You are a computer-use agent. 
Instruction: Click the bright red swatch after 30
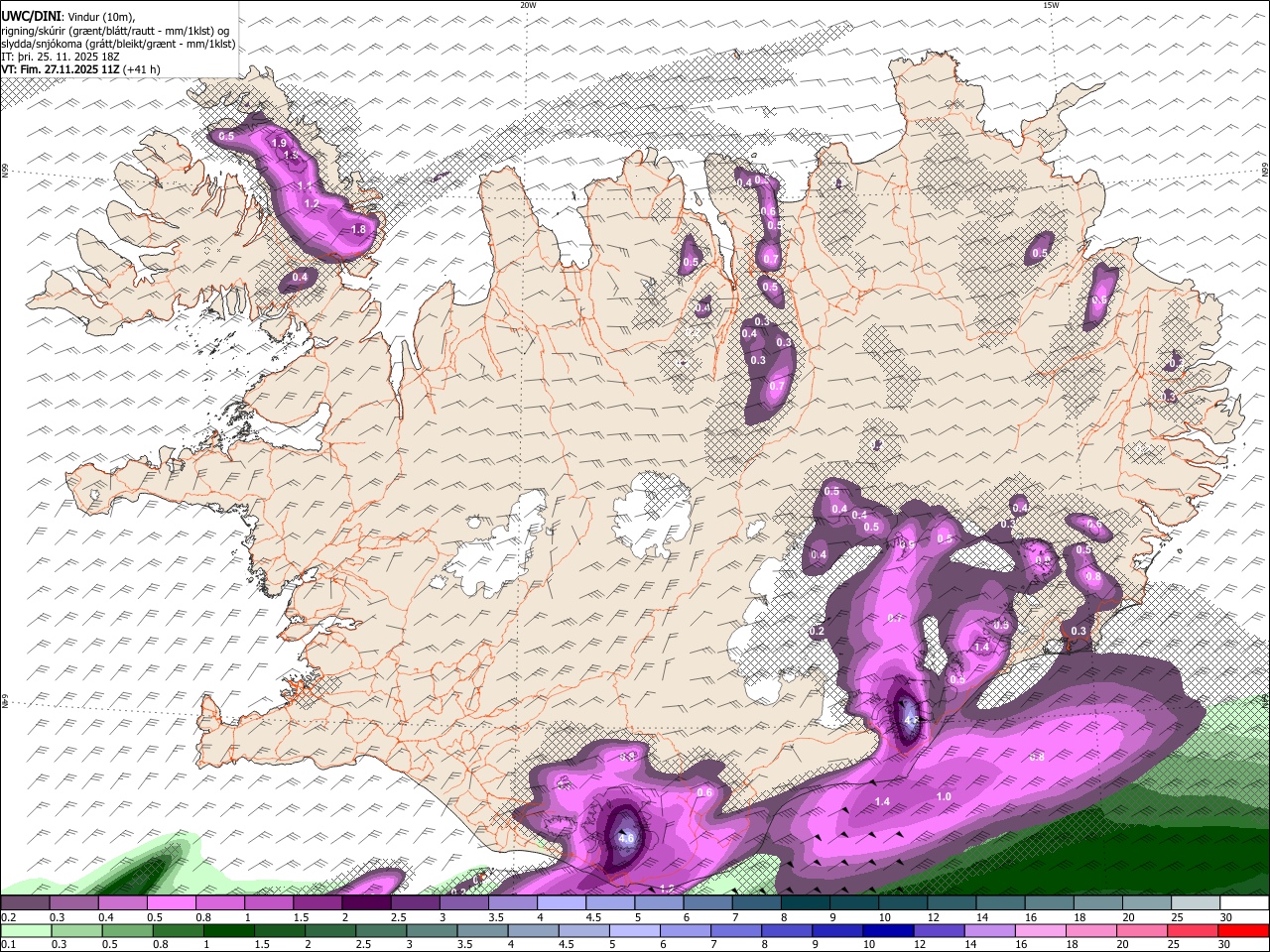(1244, 930)
